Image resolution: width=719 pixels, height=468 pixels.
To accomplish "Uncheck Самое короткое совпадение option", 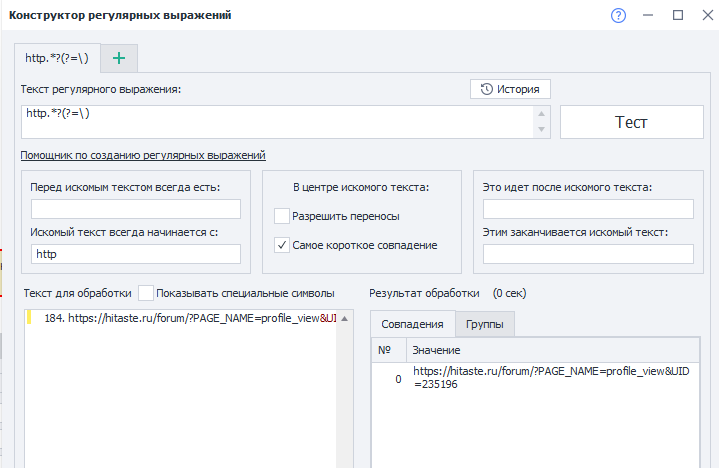I will tap(282, 245).
